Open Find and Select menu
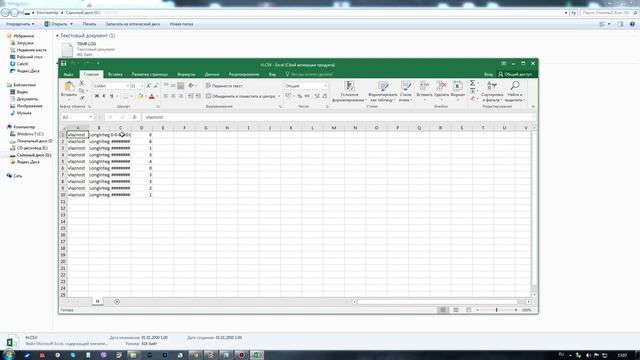 coord(515,91)
